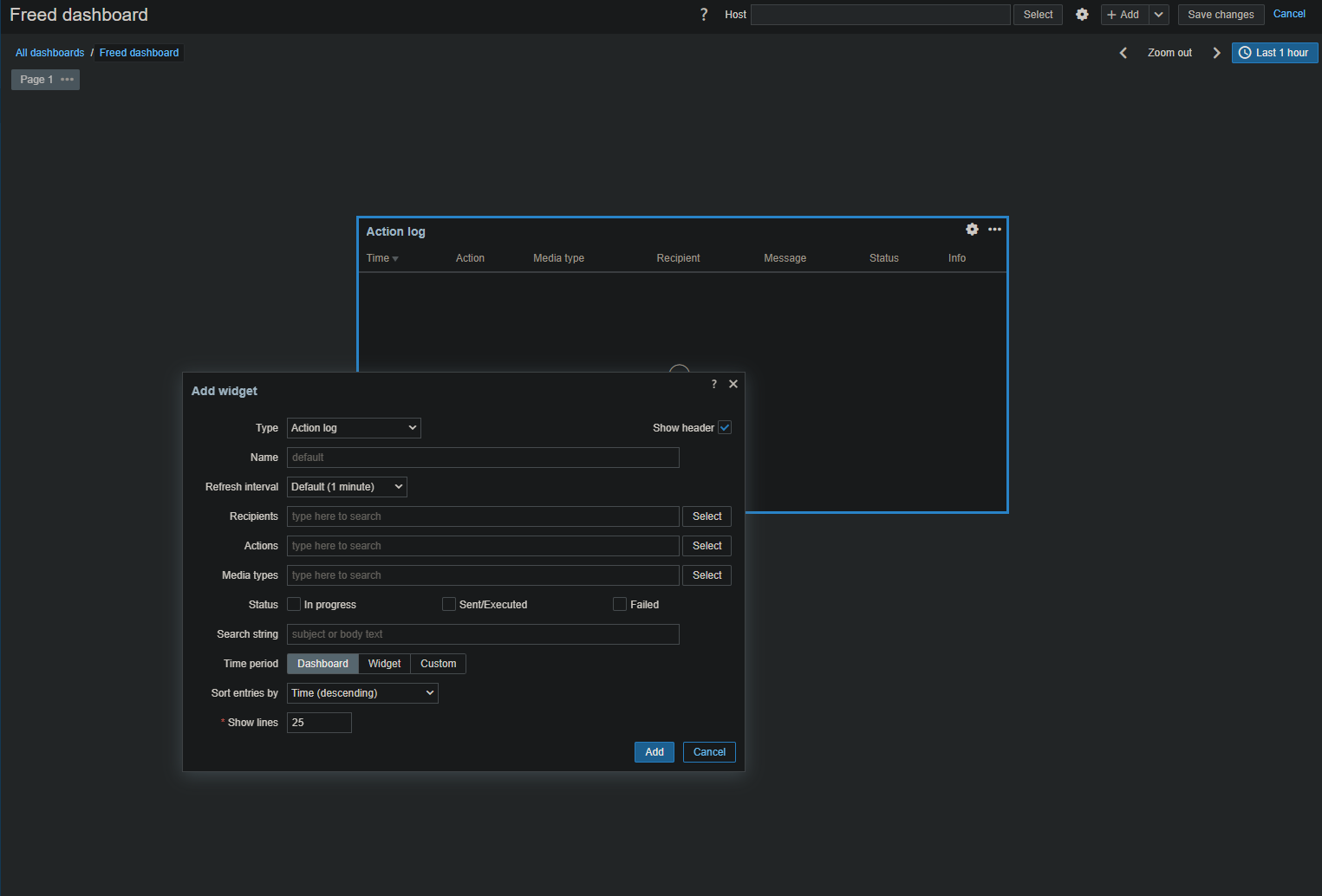Image resolution: width=1322 pixels, height=896 pixels.
Task: Click Save changes button
Action: pyautogui.click(x=1221, y=15)
